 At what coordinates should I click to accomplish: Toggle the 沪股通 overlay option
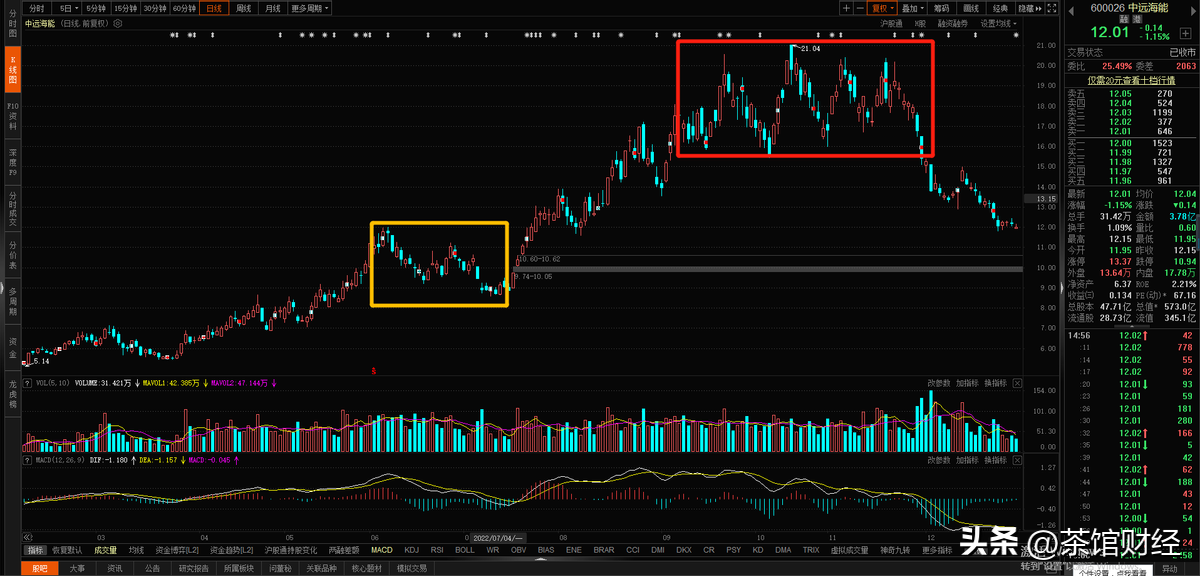coord(891,22)
